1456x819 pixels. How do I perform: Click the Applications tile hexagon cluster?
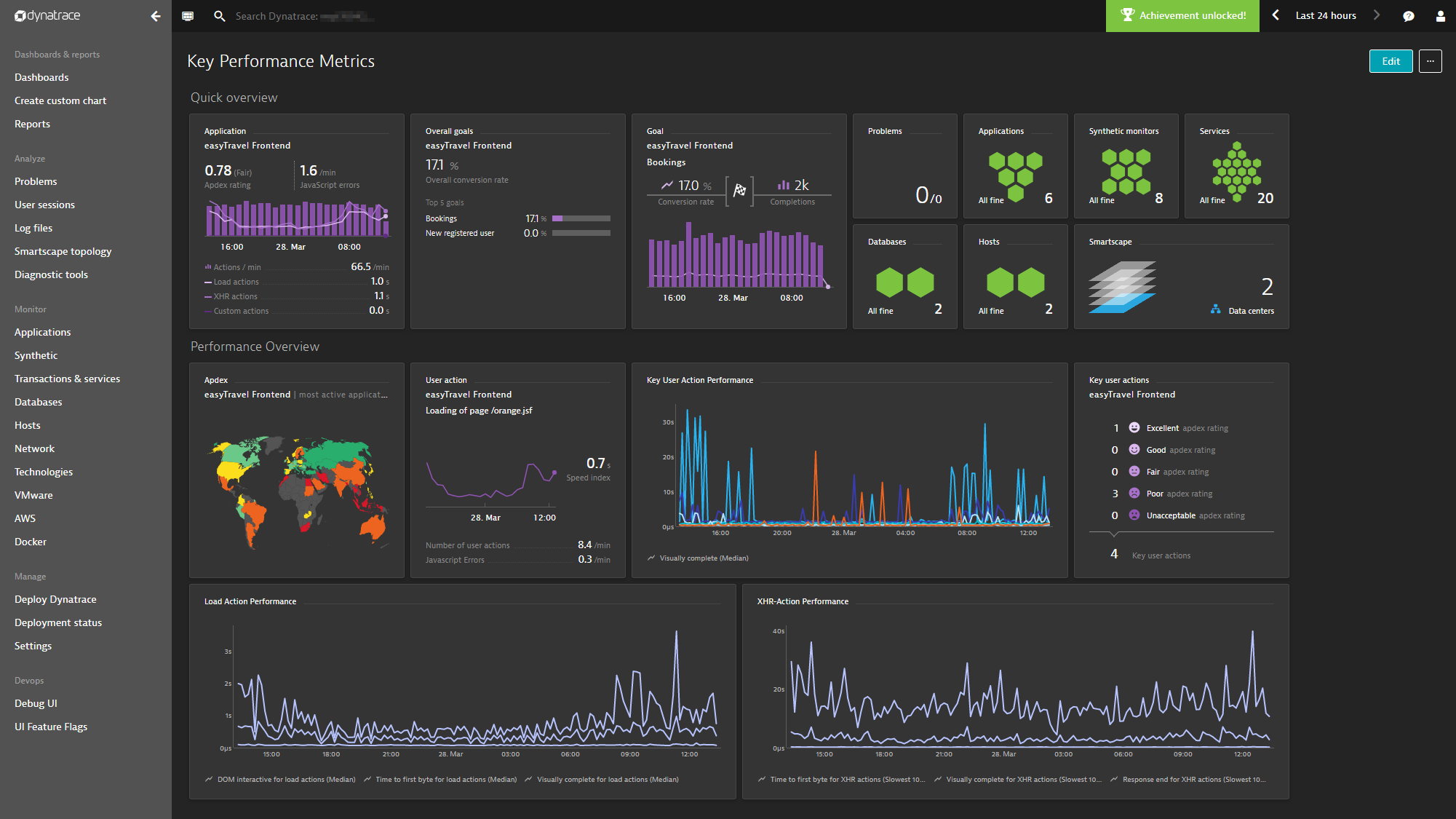[1016, 176]
